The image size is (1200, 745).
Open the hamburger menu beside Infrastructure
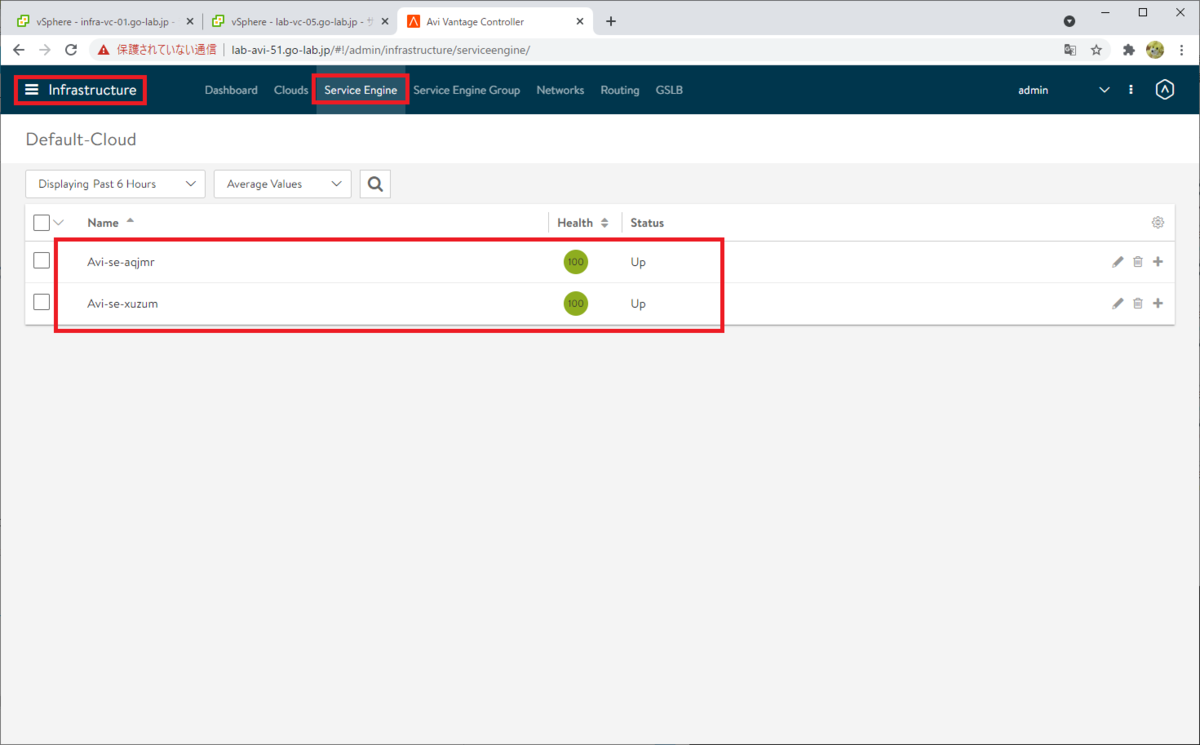pos(32,90)
